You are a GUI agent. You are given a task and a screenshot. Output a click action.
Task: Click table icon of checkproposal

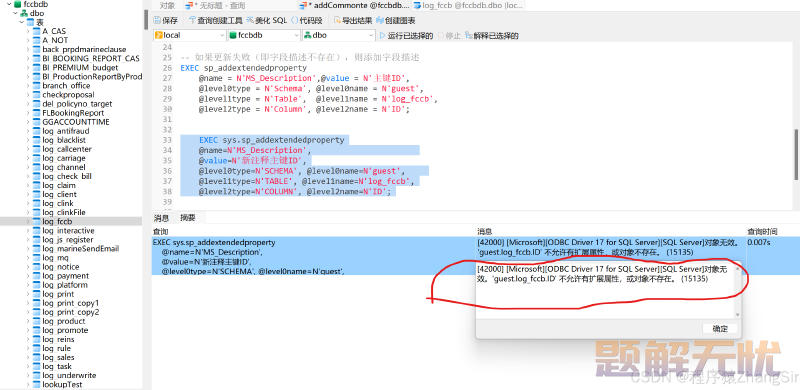tap(36, 95)
